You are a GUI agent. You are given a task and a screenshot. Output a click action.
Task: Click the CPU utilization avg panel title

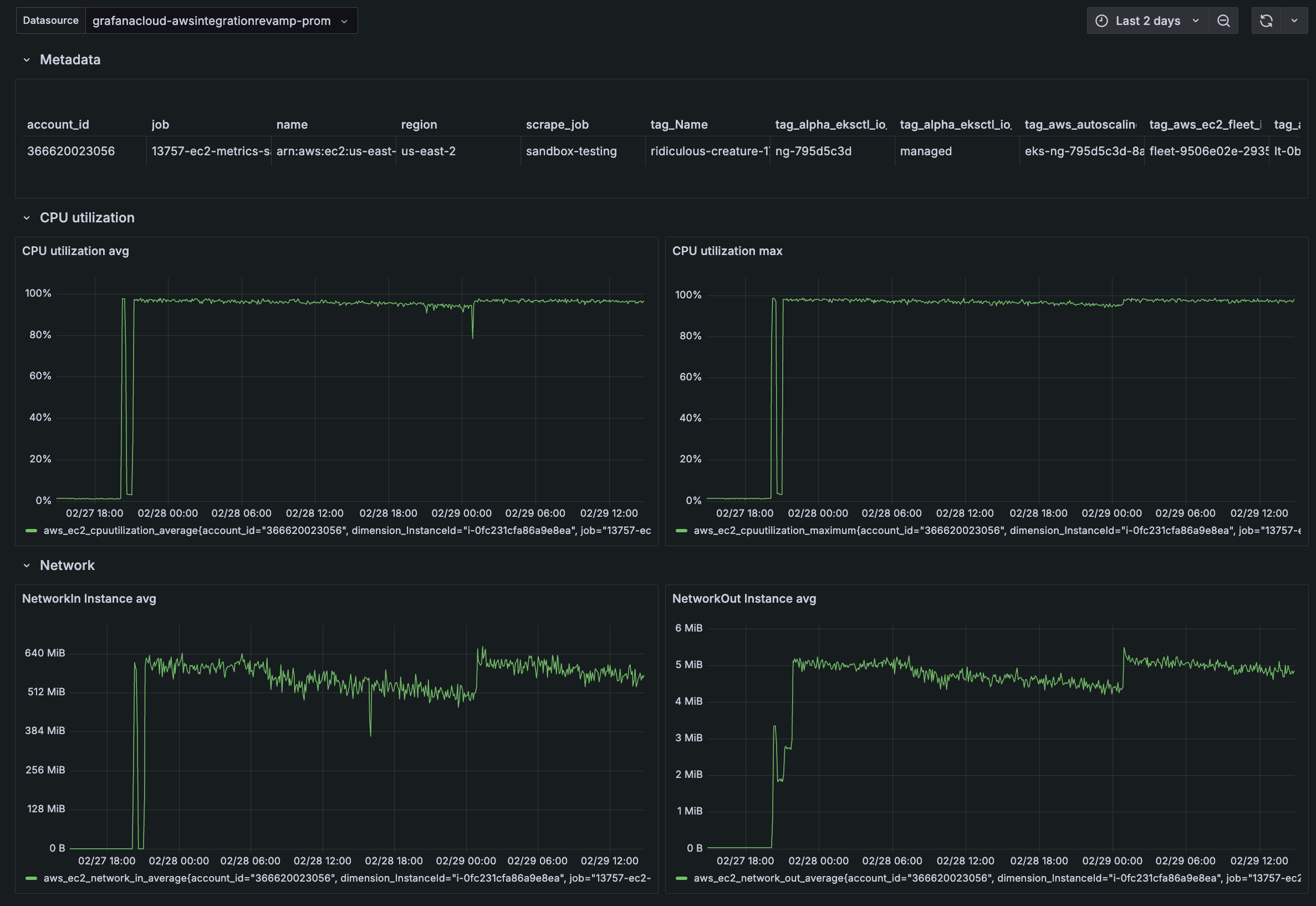(75, 251)
